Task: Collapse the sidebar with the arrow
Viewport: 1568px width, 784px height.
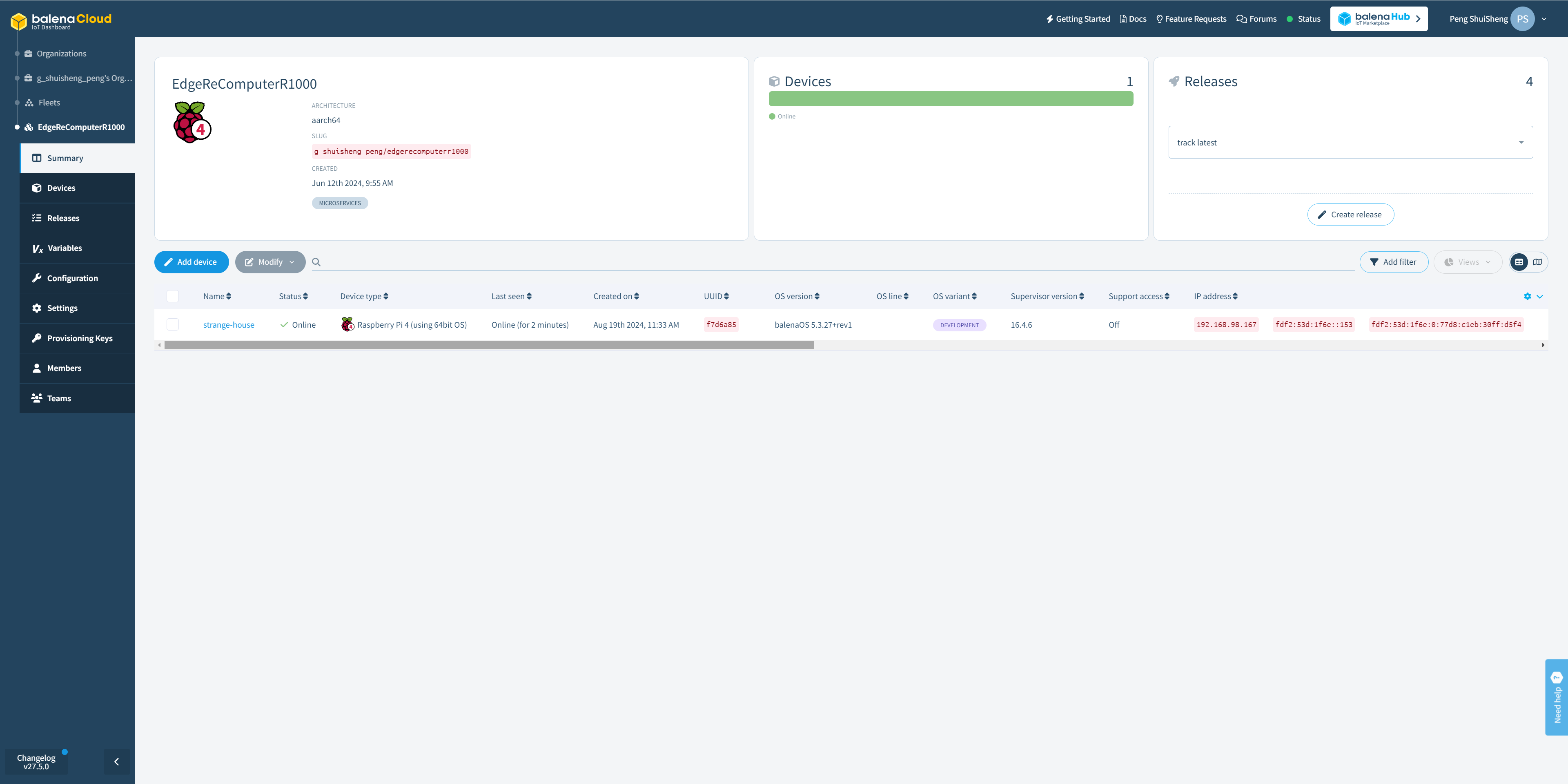Action: coord(116,762)
